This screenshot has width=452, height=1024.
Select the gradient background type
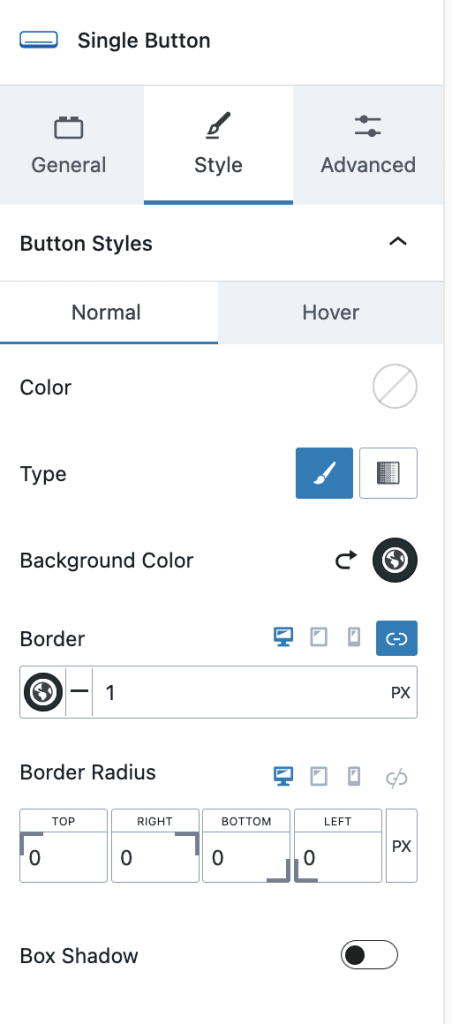coord(389,473)
